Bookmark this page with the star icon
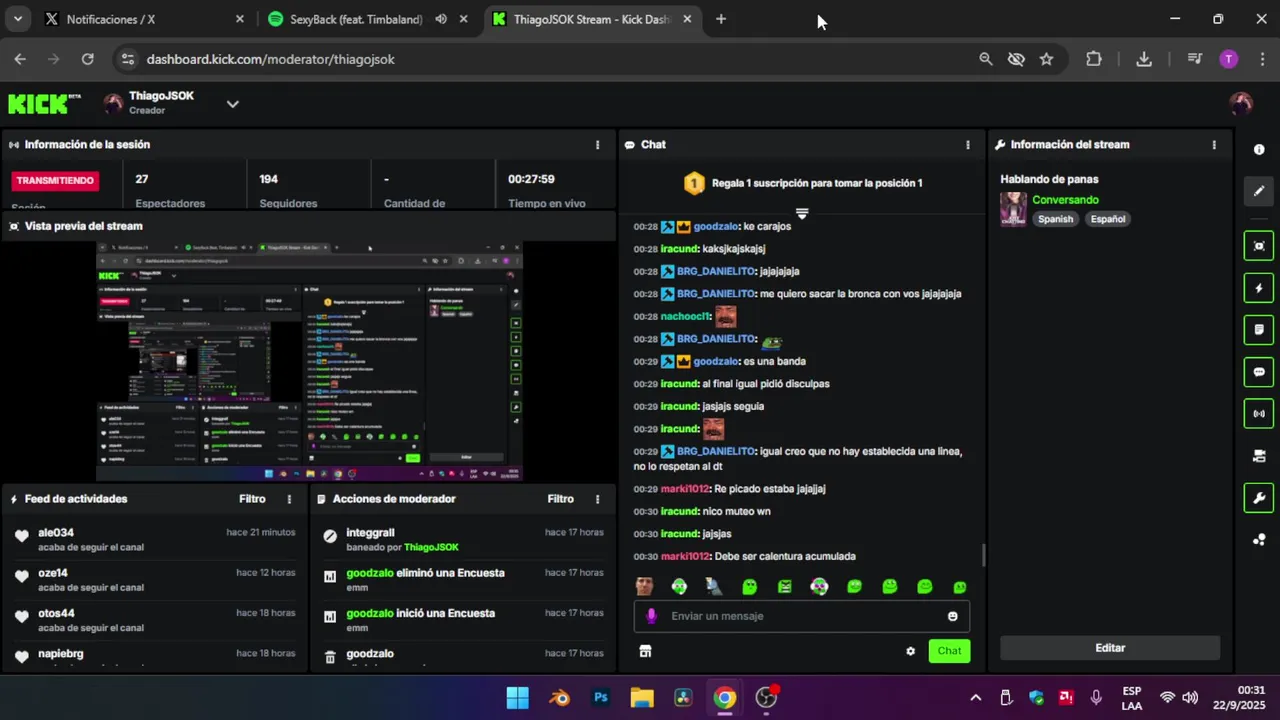Viewport: 1280px width, 720px height. [1046, 59]
